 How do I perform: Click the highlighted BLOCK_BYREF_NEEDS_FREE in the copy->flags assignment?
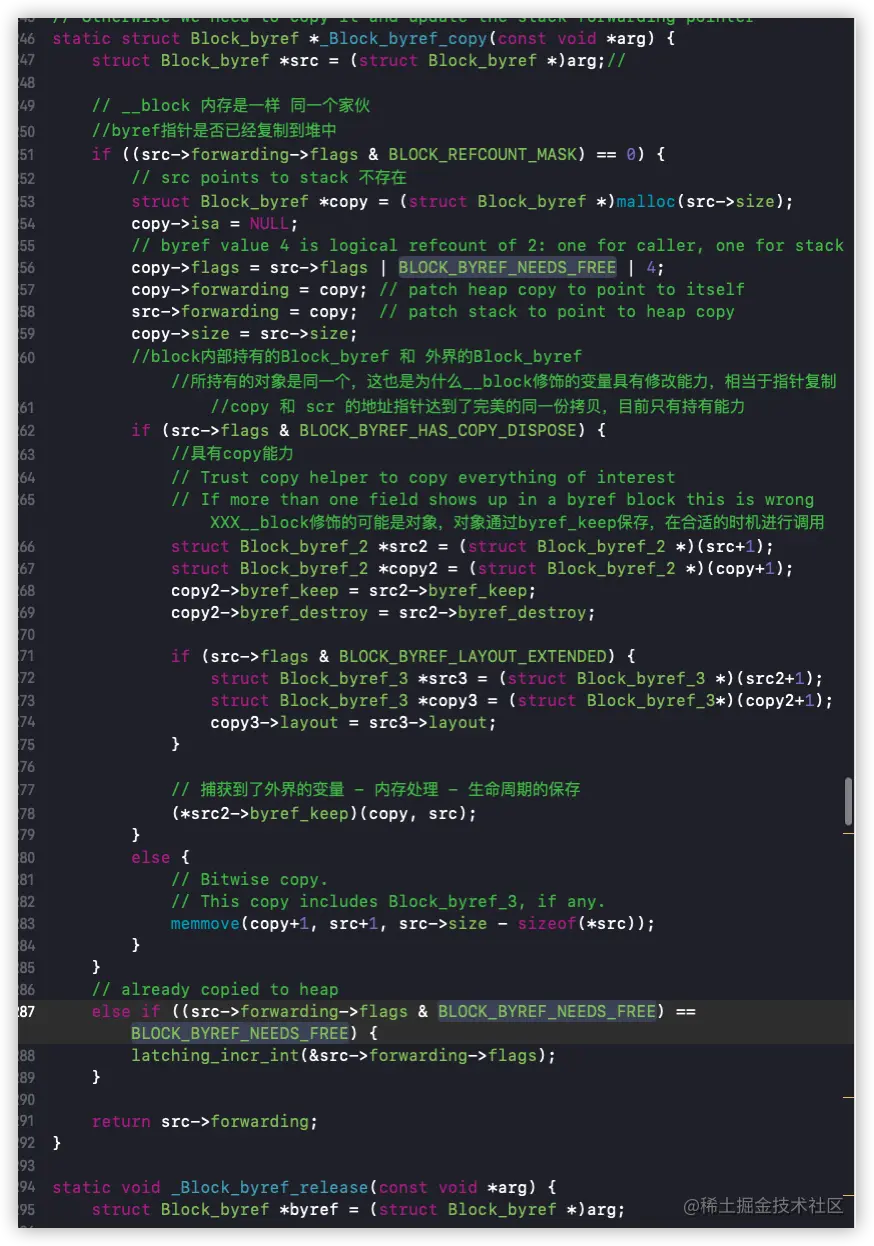507,267
